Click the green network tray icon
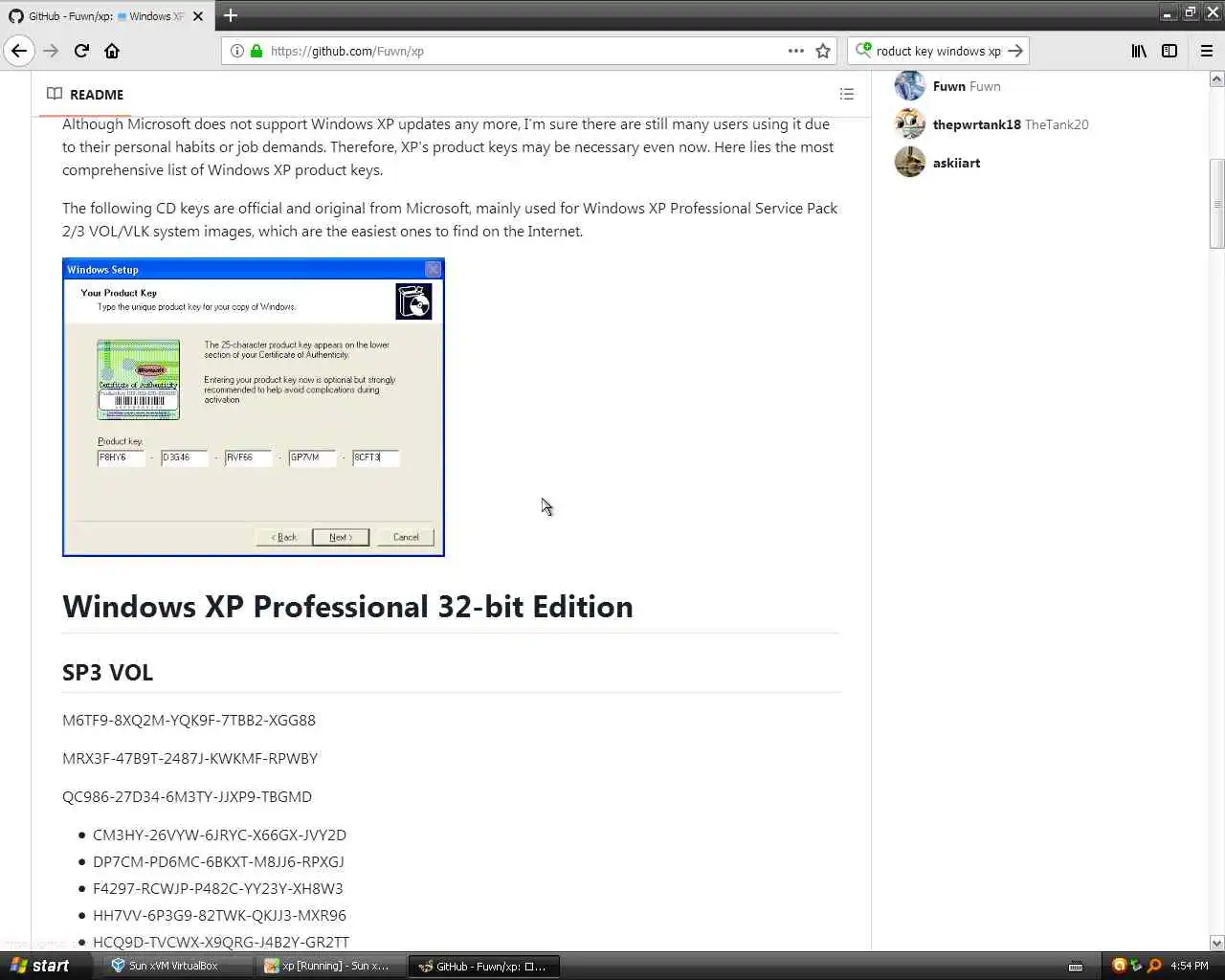 click(x=1136, y=966)
